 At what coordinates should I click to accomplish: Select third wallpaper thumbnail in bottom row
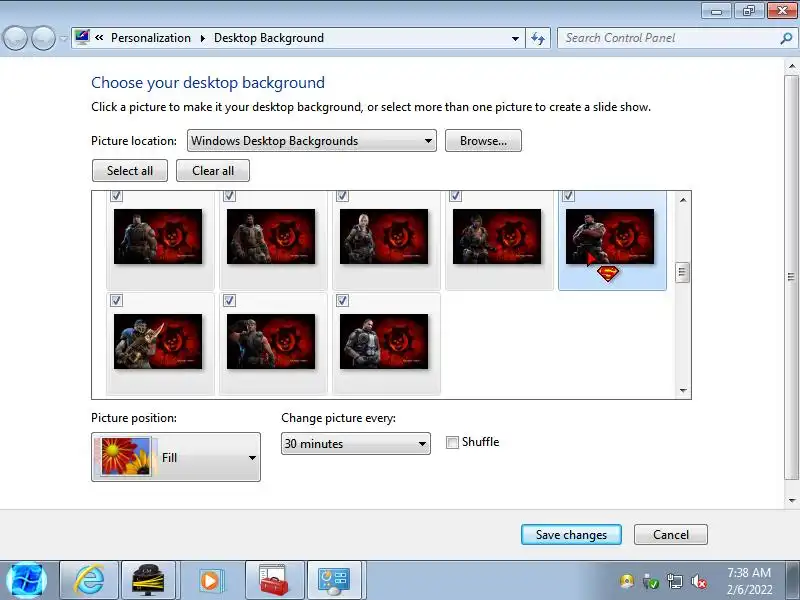coord(384,341)
